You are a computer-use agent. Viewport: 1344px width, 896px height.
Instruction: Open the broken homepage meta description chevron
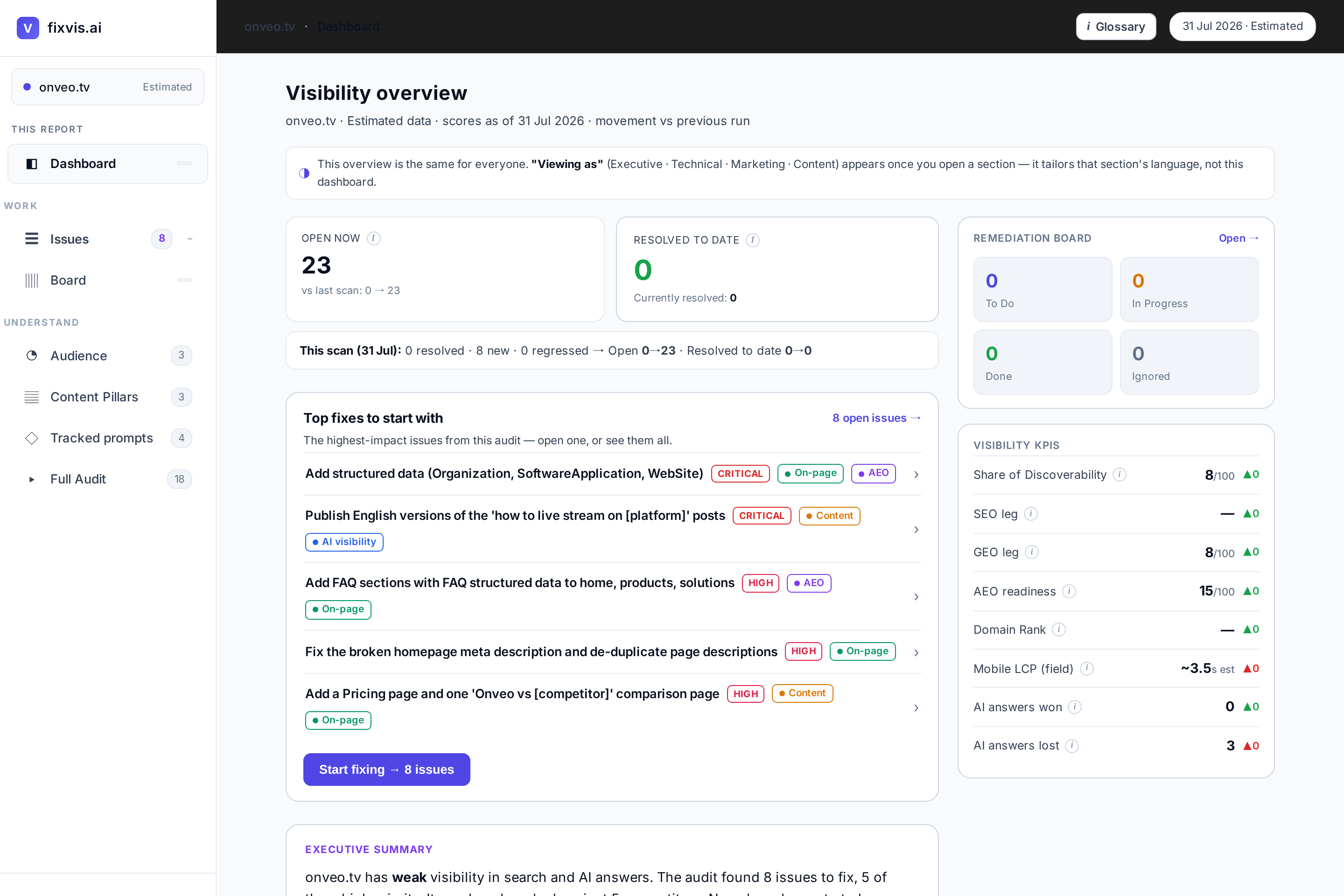(x=916, y=652)
